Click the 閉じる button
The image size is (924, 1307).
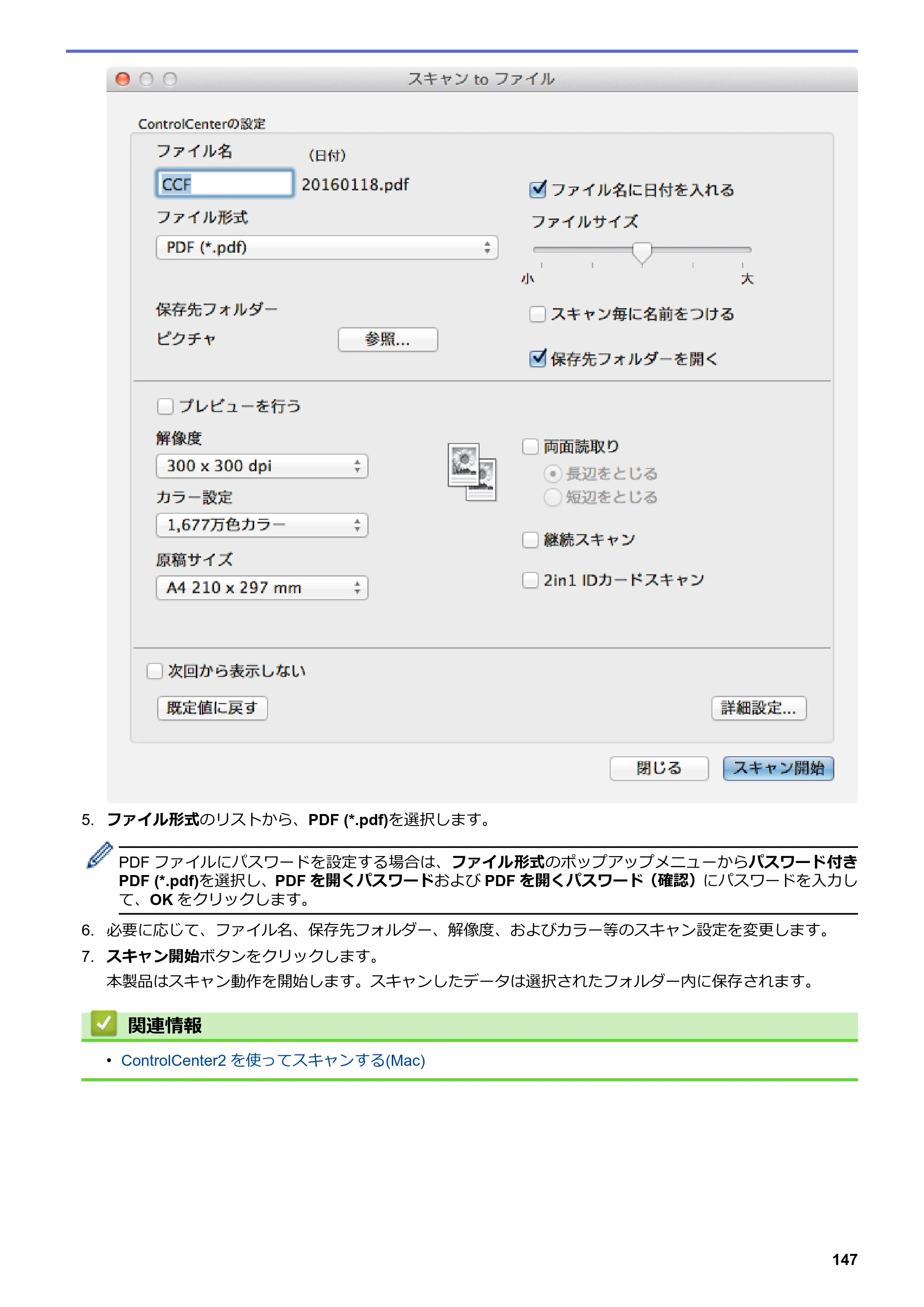coord(659,768)
